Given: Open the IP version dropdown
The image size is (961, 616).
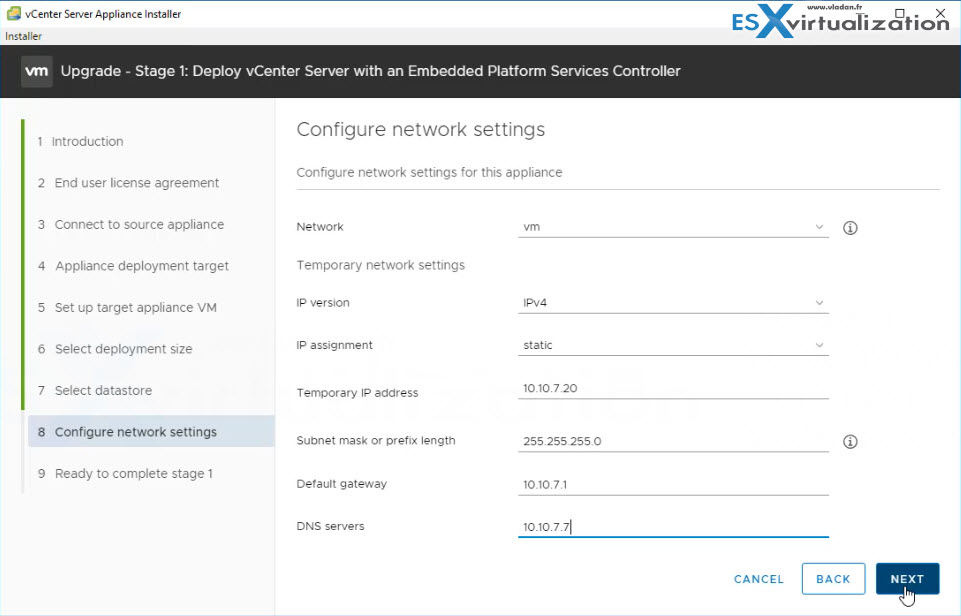Looking at the screenshot, I should (673, 303).
